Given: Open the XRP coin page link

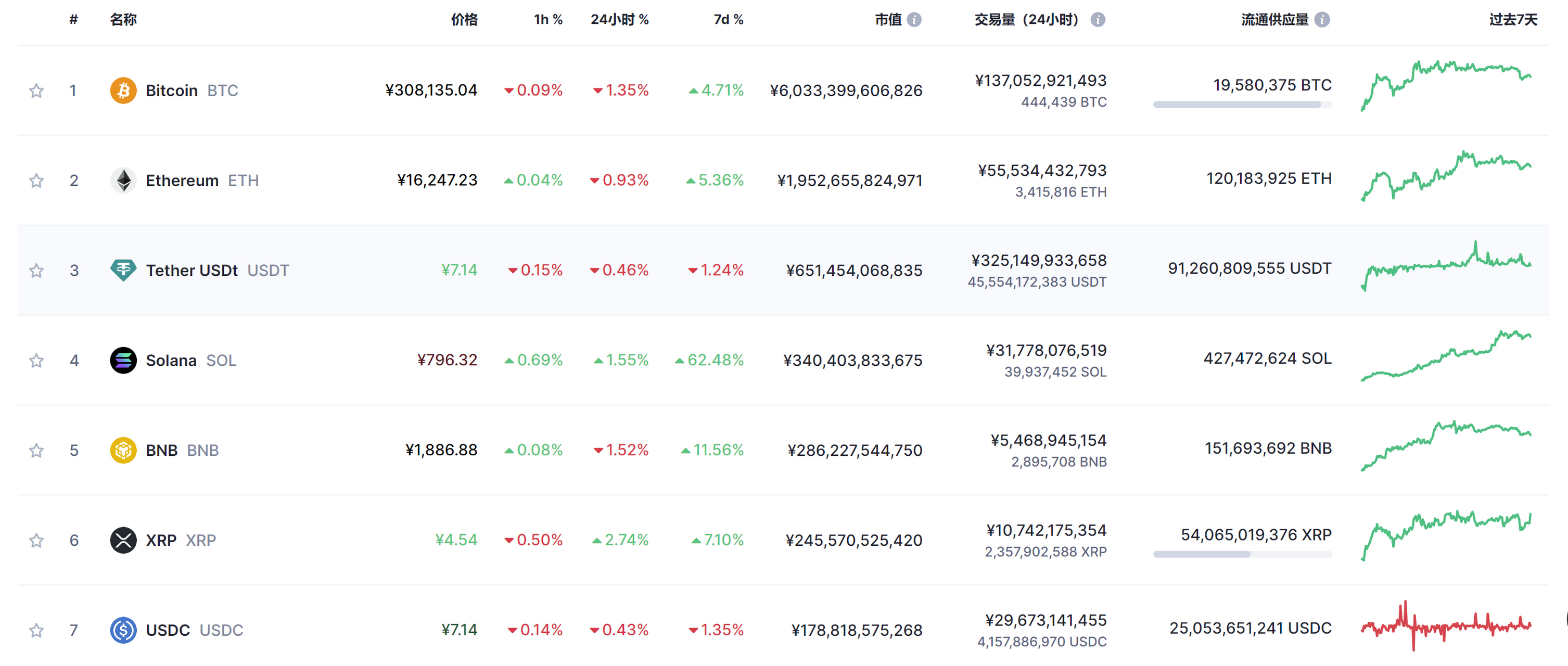Looking at the screenshot, I should (181, 541).
